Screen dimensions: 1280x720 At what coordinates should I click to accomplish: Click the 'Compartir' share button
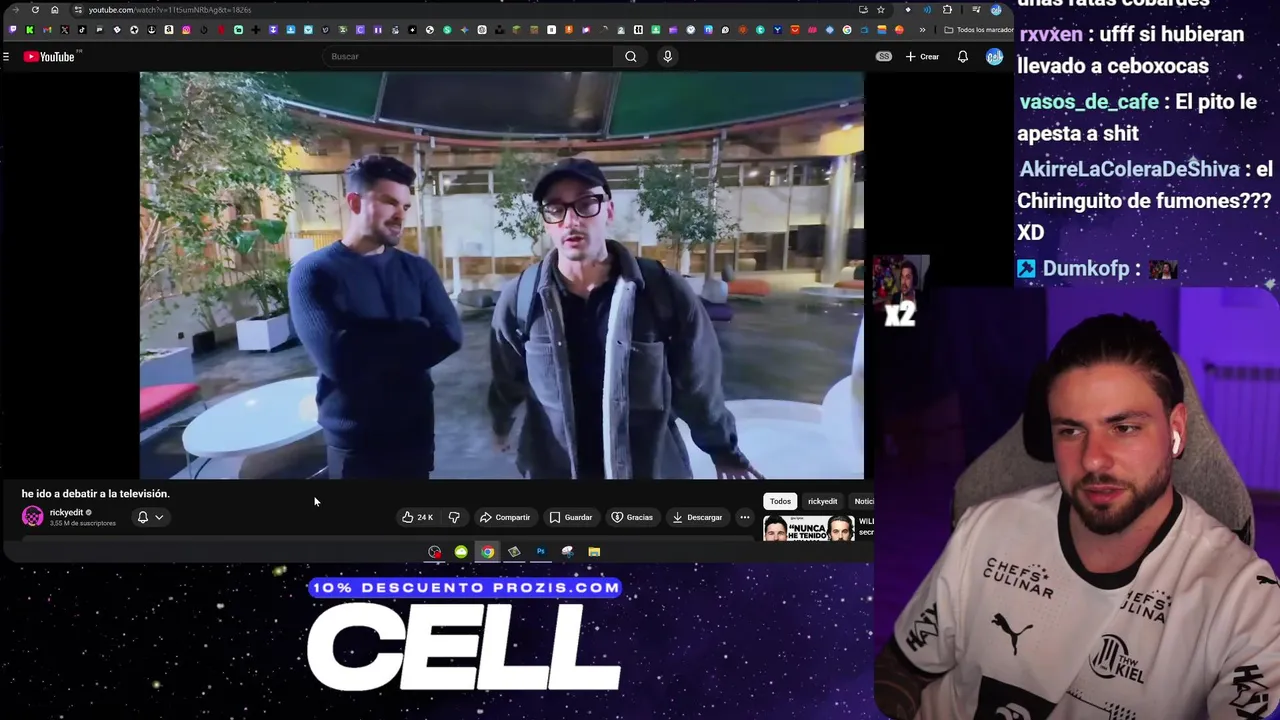coord(505,517)
